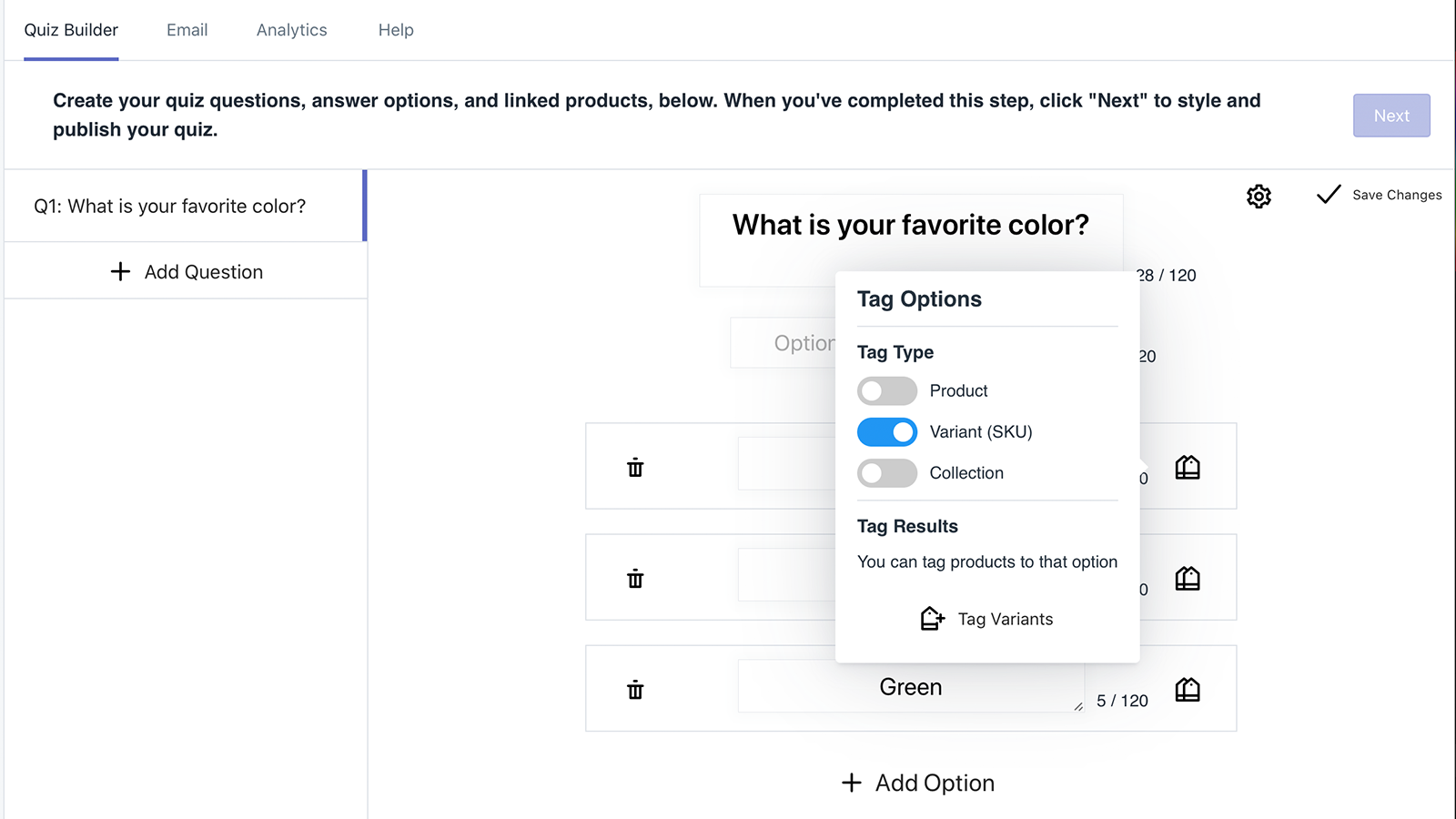Image resolution: width=1456 pixels, height=819 pixels.
Task: Open tag icon for Green option
Action: coord(1188,690)
